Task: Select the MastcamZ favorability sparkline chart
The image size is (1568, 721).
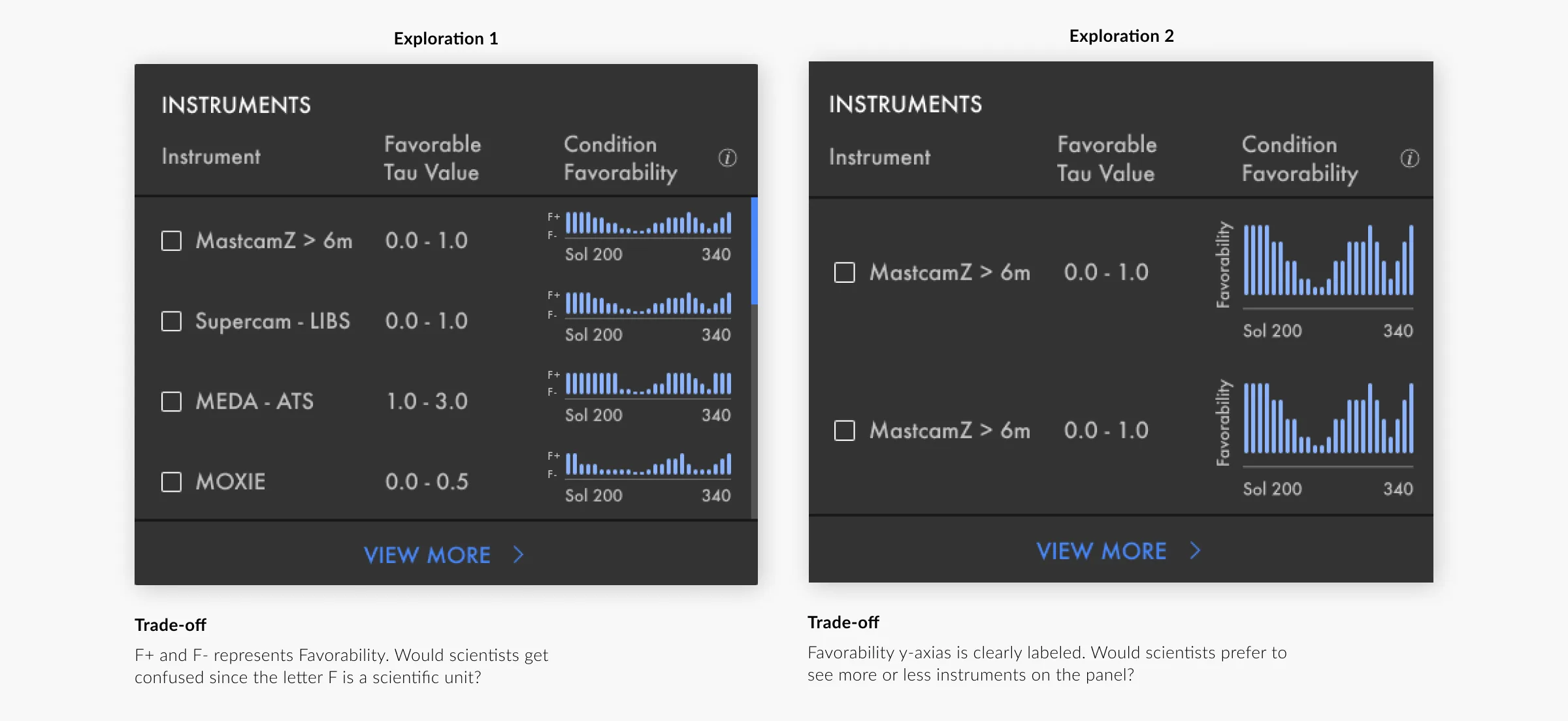Action: click(647, 224)
